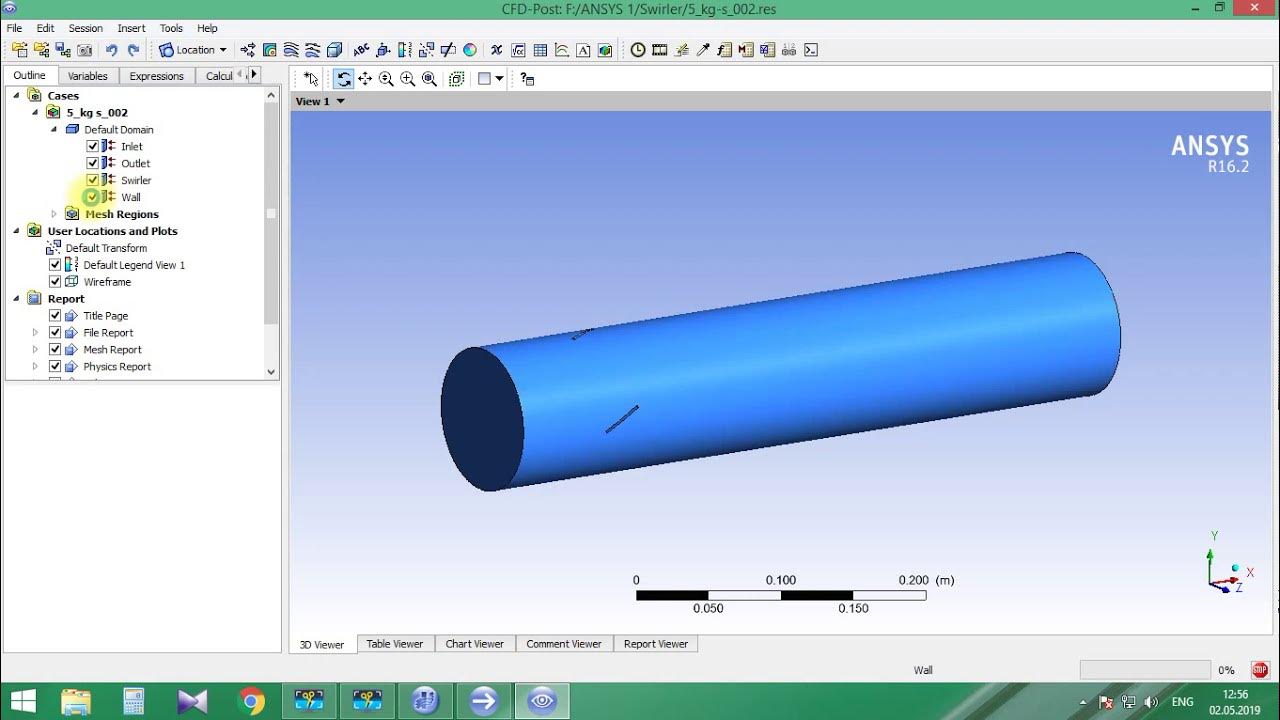Open the Session menu
Screen dimensions: 1280x720
pos(85,28)
